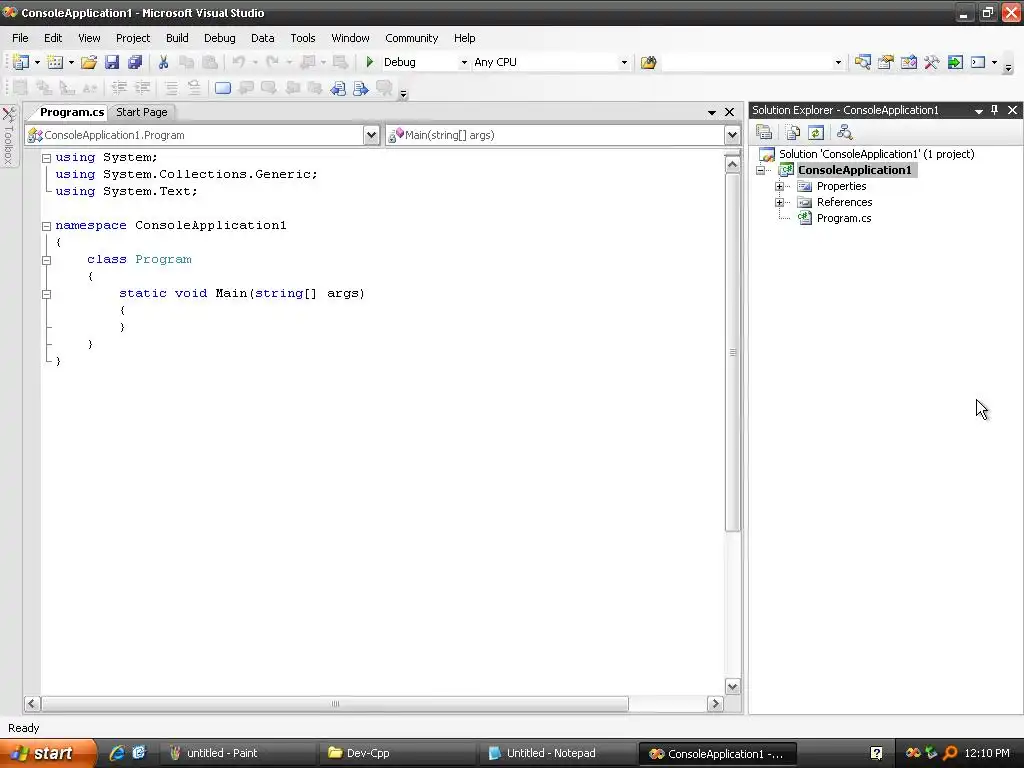The width and height of the screenshot is (1024, 768).
Task: Click the editor's vertical scrollbar thumb
Action: [732, 352]
